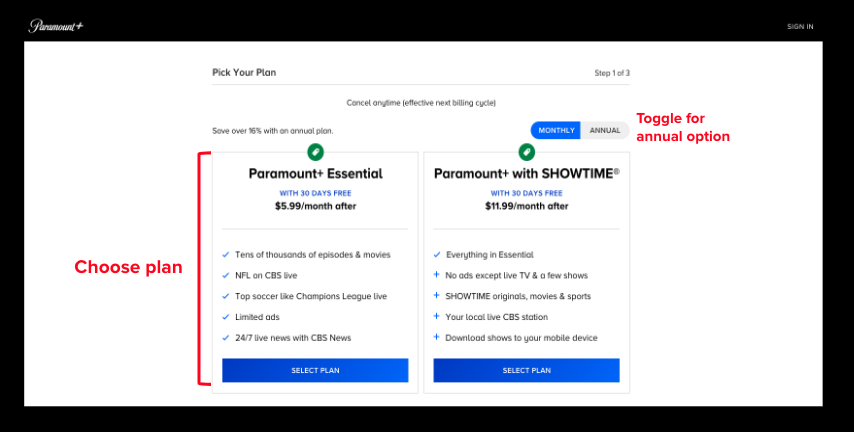Viewport: 854px width, 432px height.
Task: Click checkmark beside 24/7 live news feature
Action: click(226, 338)
